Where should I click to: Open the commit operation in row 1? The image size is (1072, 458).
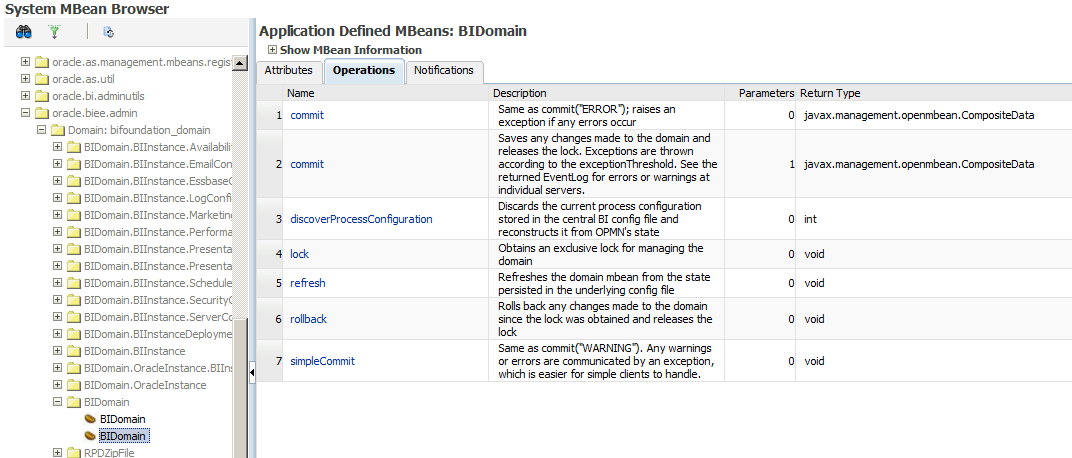(x=307, y=116)
